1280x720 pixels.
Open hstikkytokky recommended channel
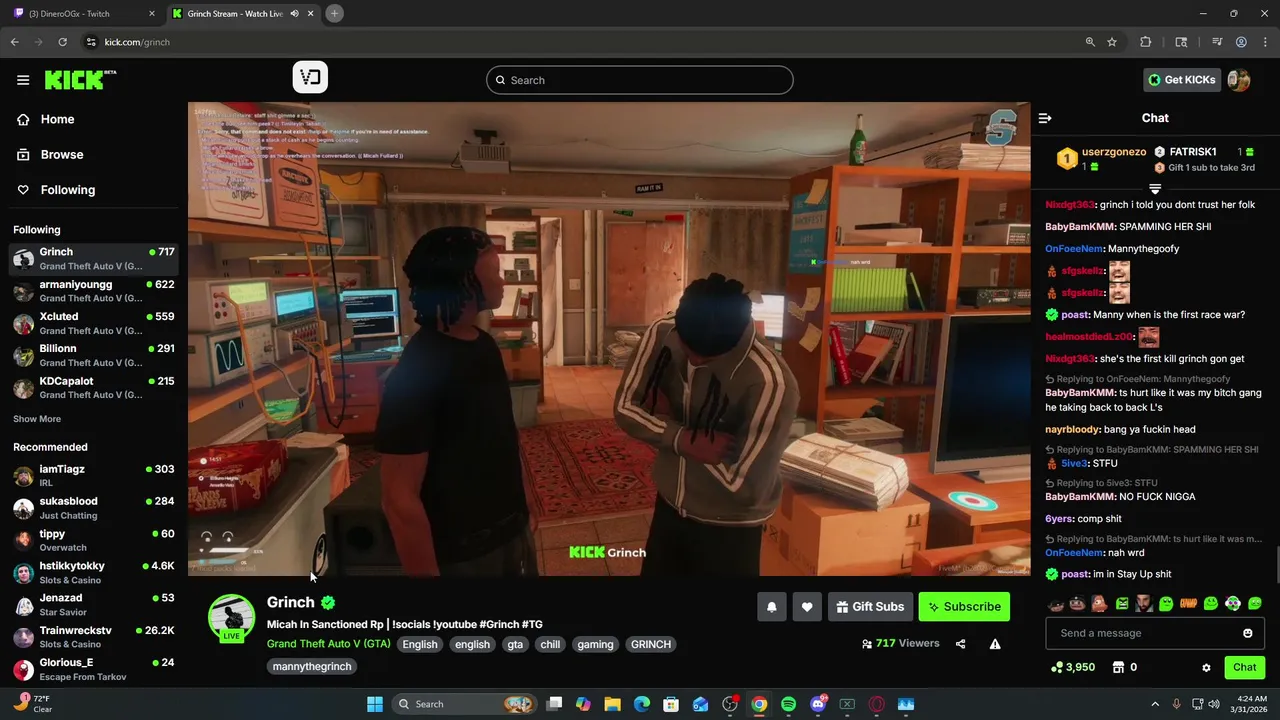click(93, 572)
